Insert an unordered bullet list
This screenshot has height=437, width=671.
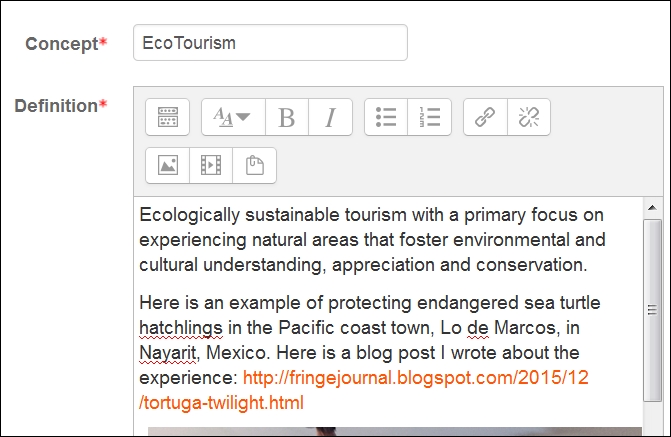tap(386, 117)
